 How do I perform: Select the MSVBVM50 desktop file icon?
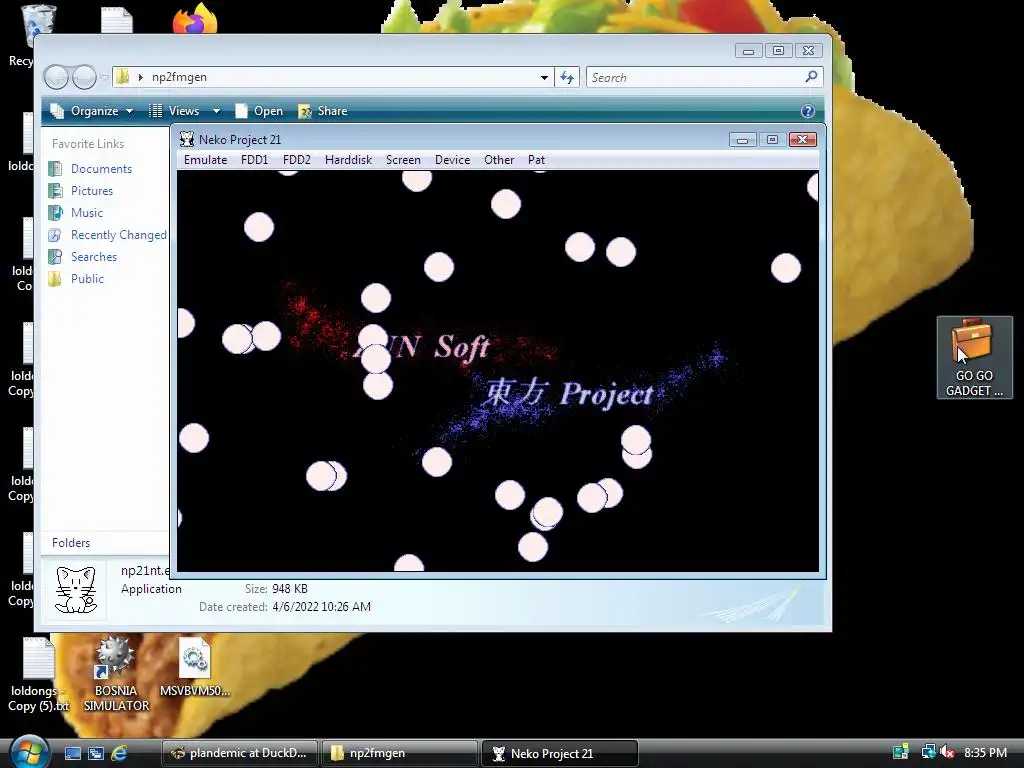click(x=195, y=667)
